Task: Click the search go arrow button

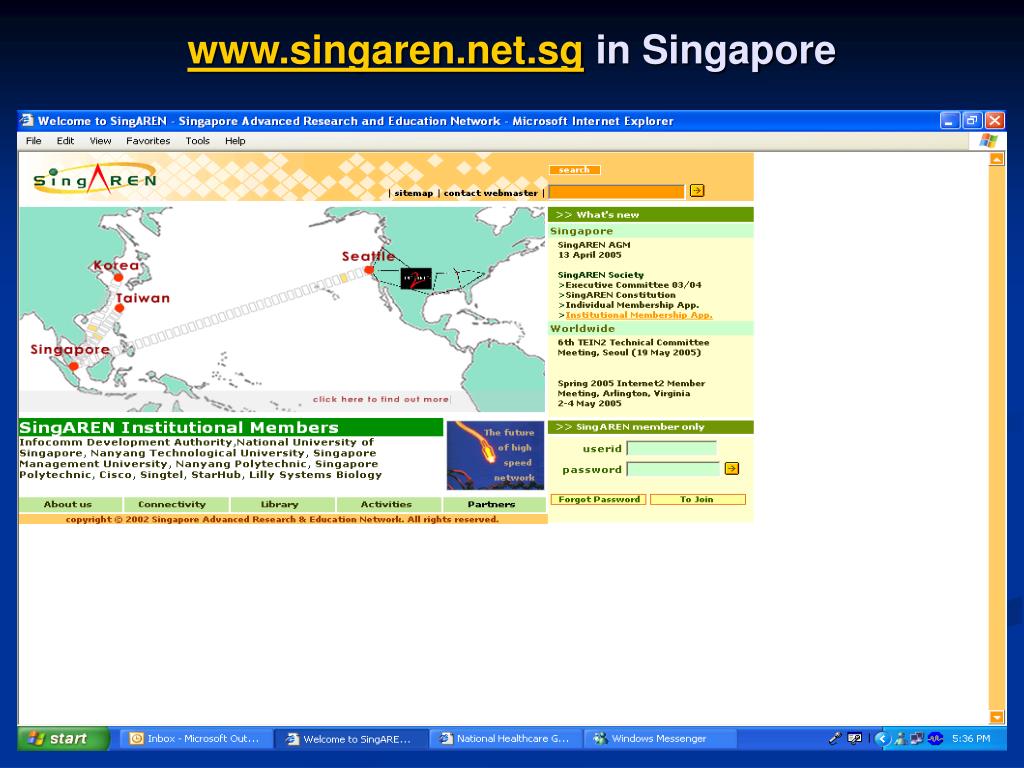Action: [697, 191]
